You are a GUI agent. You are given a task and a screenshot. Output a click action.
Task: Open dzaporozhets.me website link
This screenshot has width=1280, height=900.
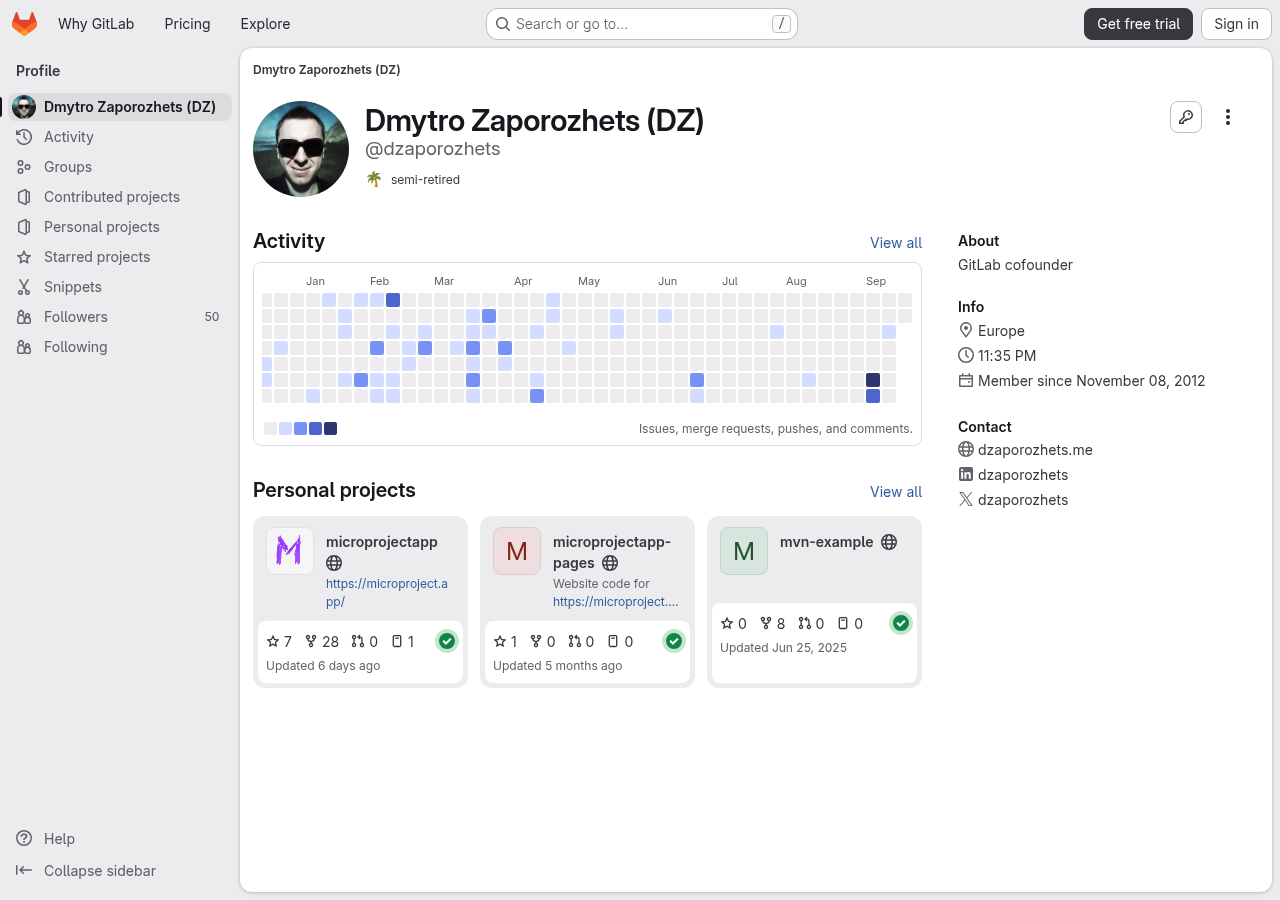click(x=1035, y=450)
